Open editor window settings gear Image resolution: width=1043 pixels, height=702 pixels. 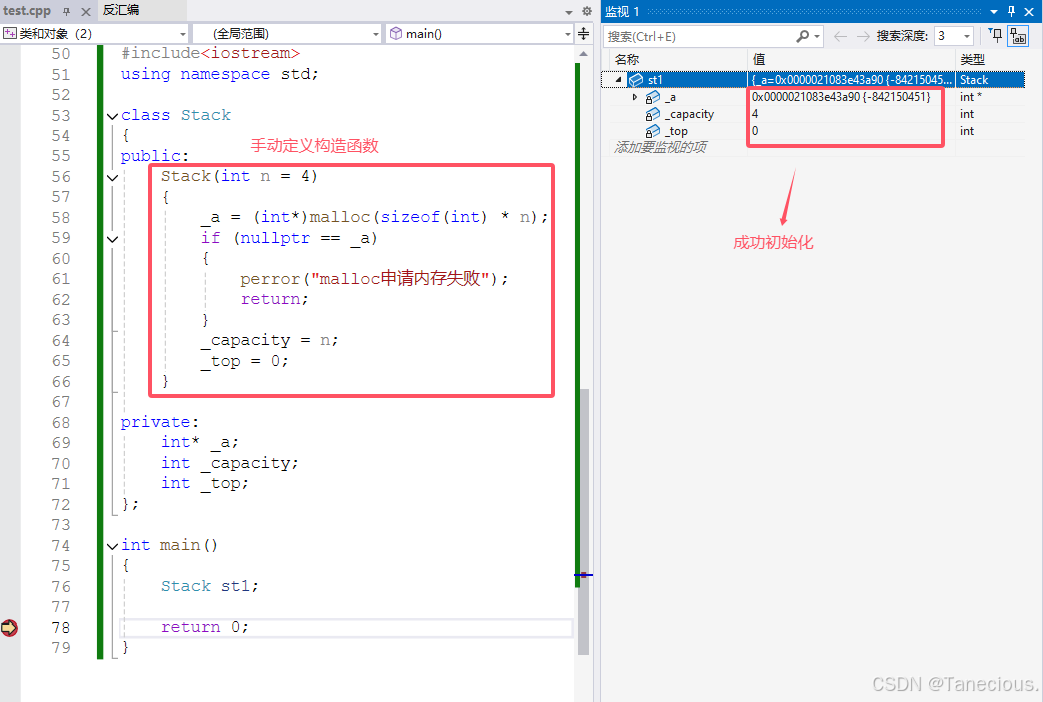(x=587, y=11)
